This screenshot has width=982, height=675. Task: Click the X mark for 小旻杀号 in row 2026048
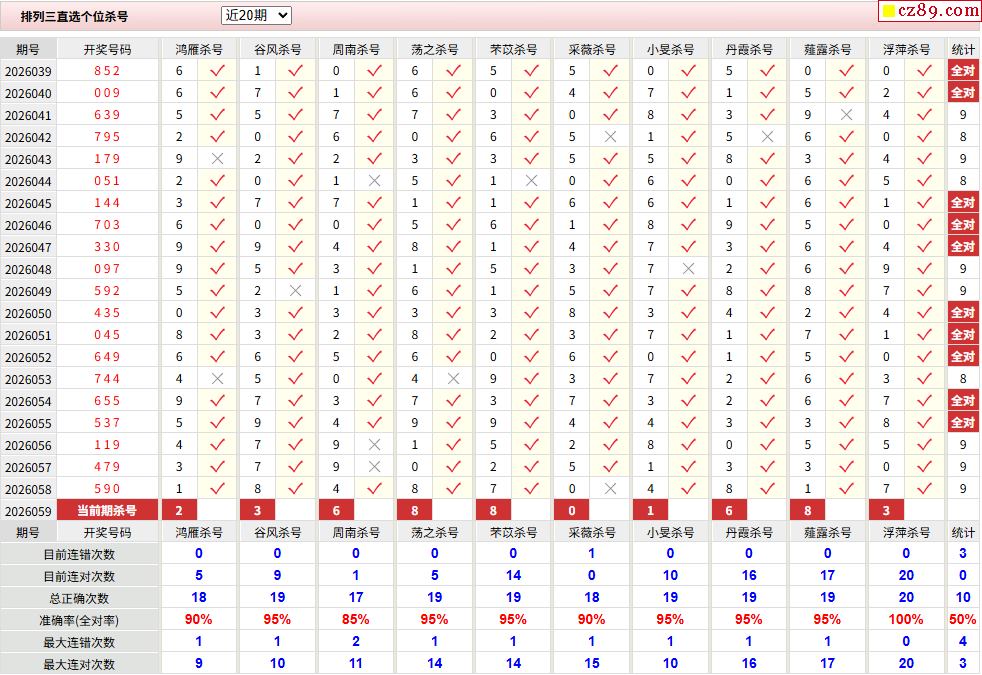pos(688,269)
